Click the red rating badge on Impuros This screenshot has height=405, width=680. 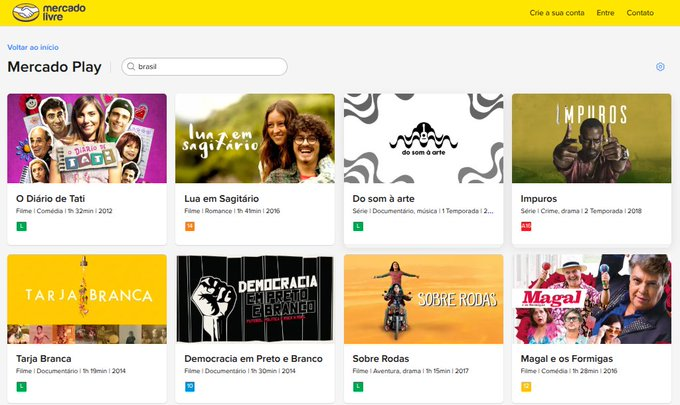pyautogui.click(x=526, y=226)
